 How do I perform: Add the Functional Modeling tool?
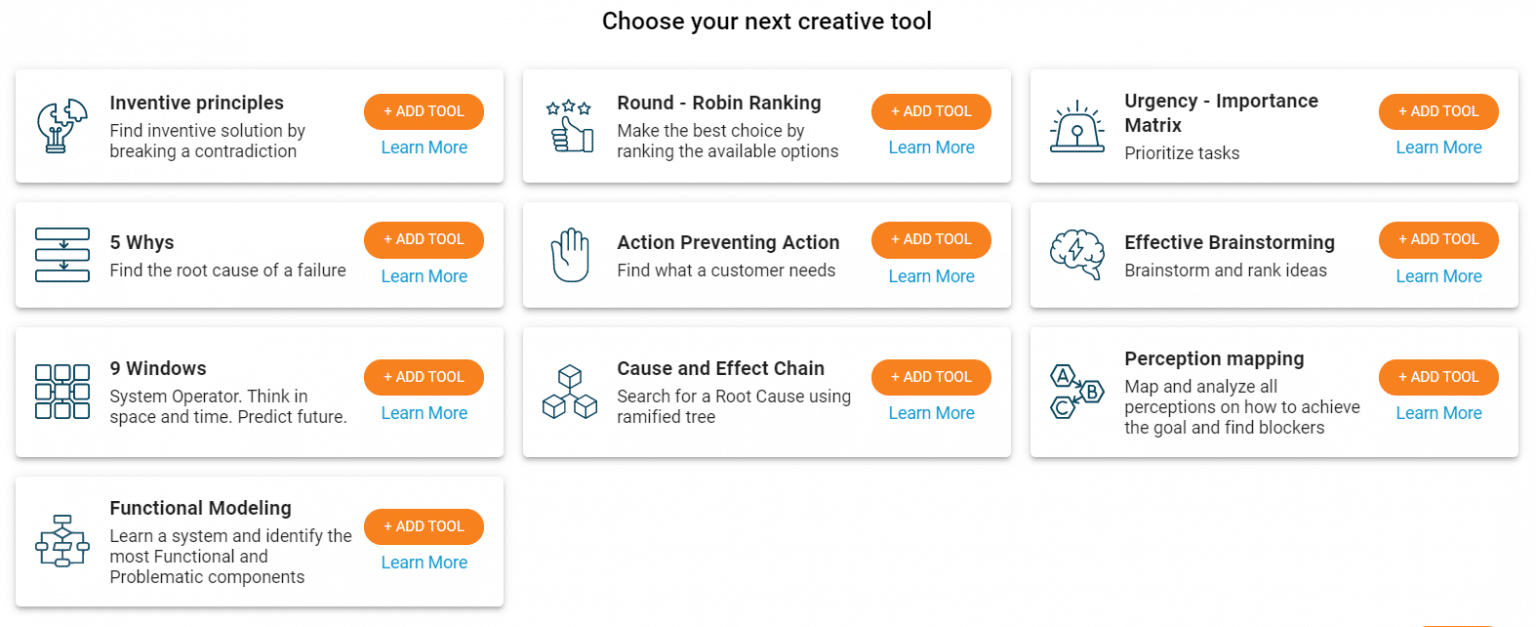(x=423, y=526)
